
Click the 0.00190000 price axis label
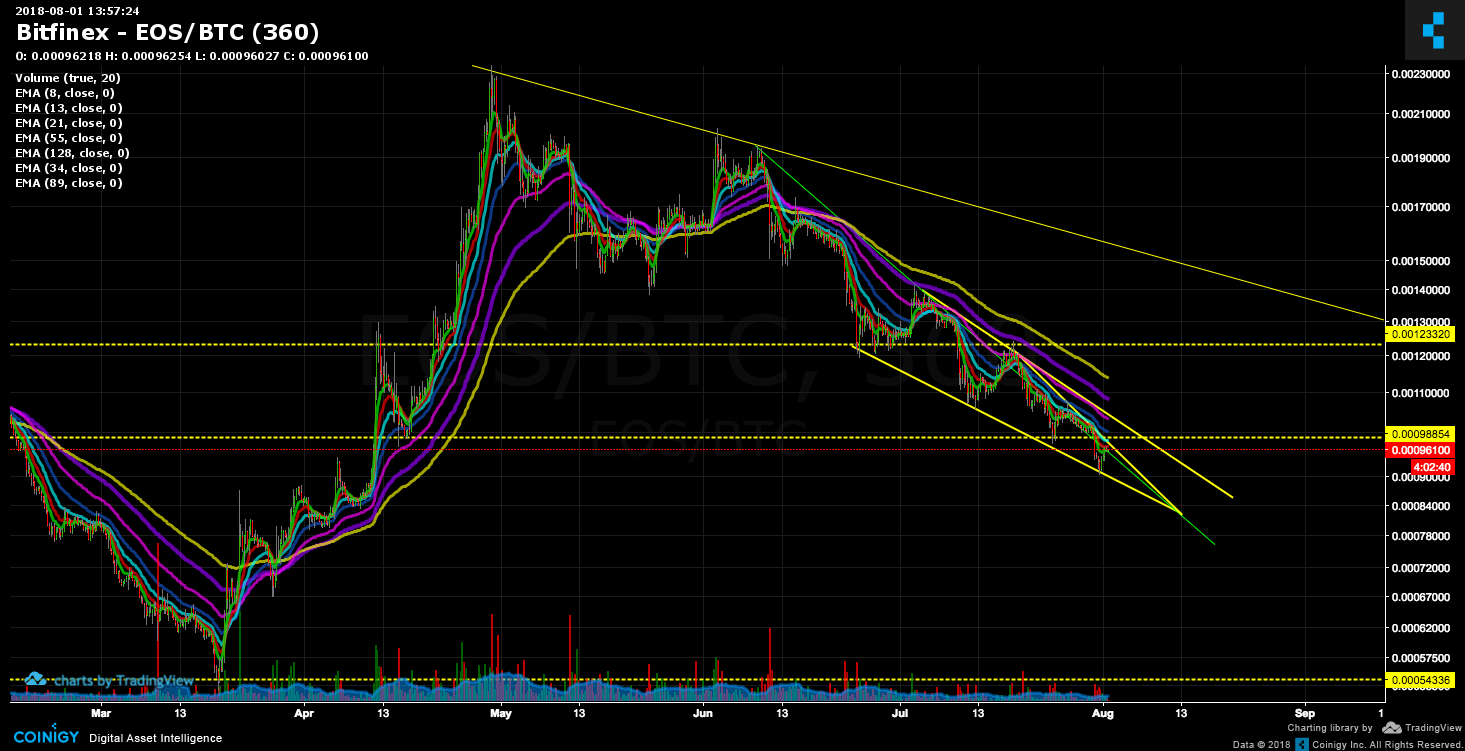[x=1420, y=158]
